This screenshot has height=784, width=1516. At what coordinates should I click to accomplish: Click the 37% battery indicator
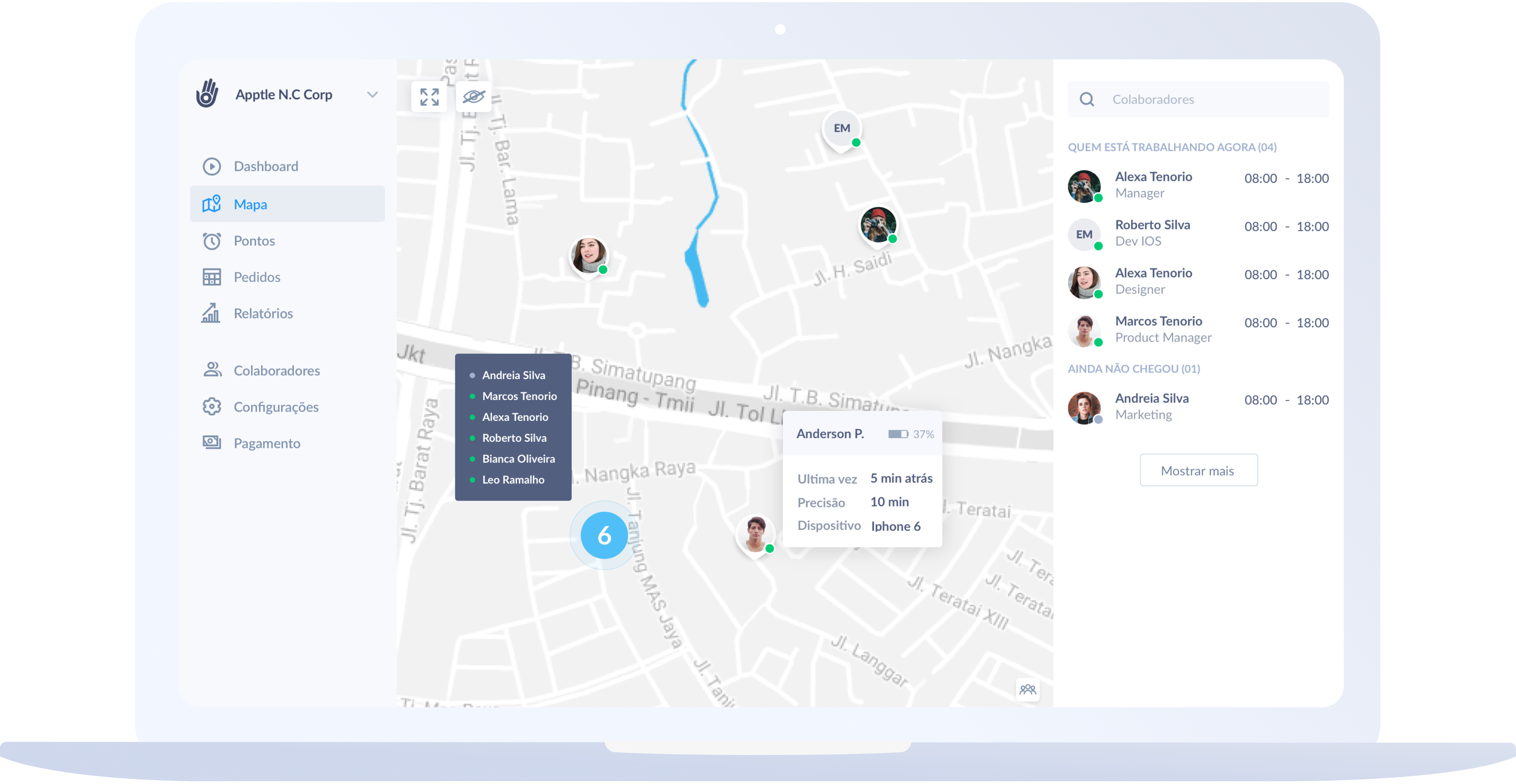coord(911,434)
